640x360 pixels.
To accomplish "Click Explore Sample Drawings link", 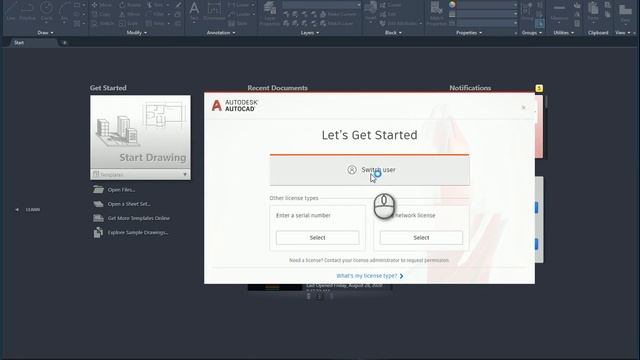I will point(138,233).
